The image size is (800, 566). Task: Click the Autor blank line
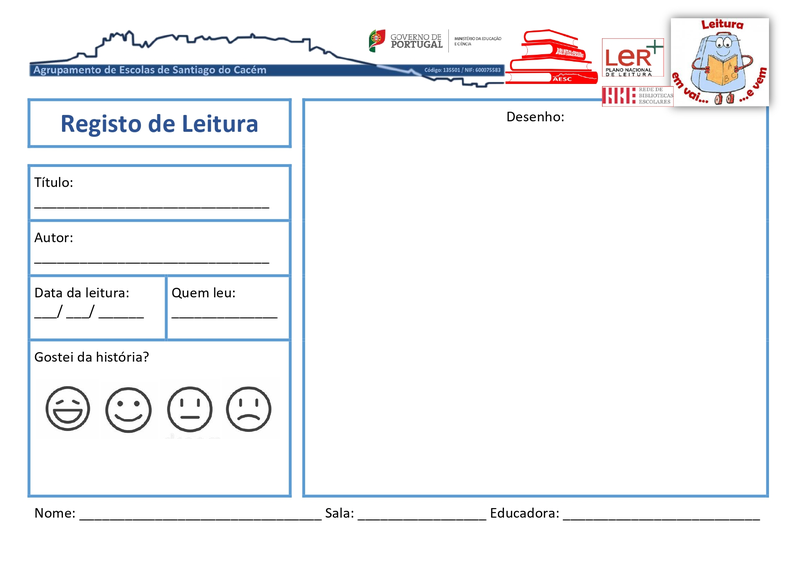point(151,260)
